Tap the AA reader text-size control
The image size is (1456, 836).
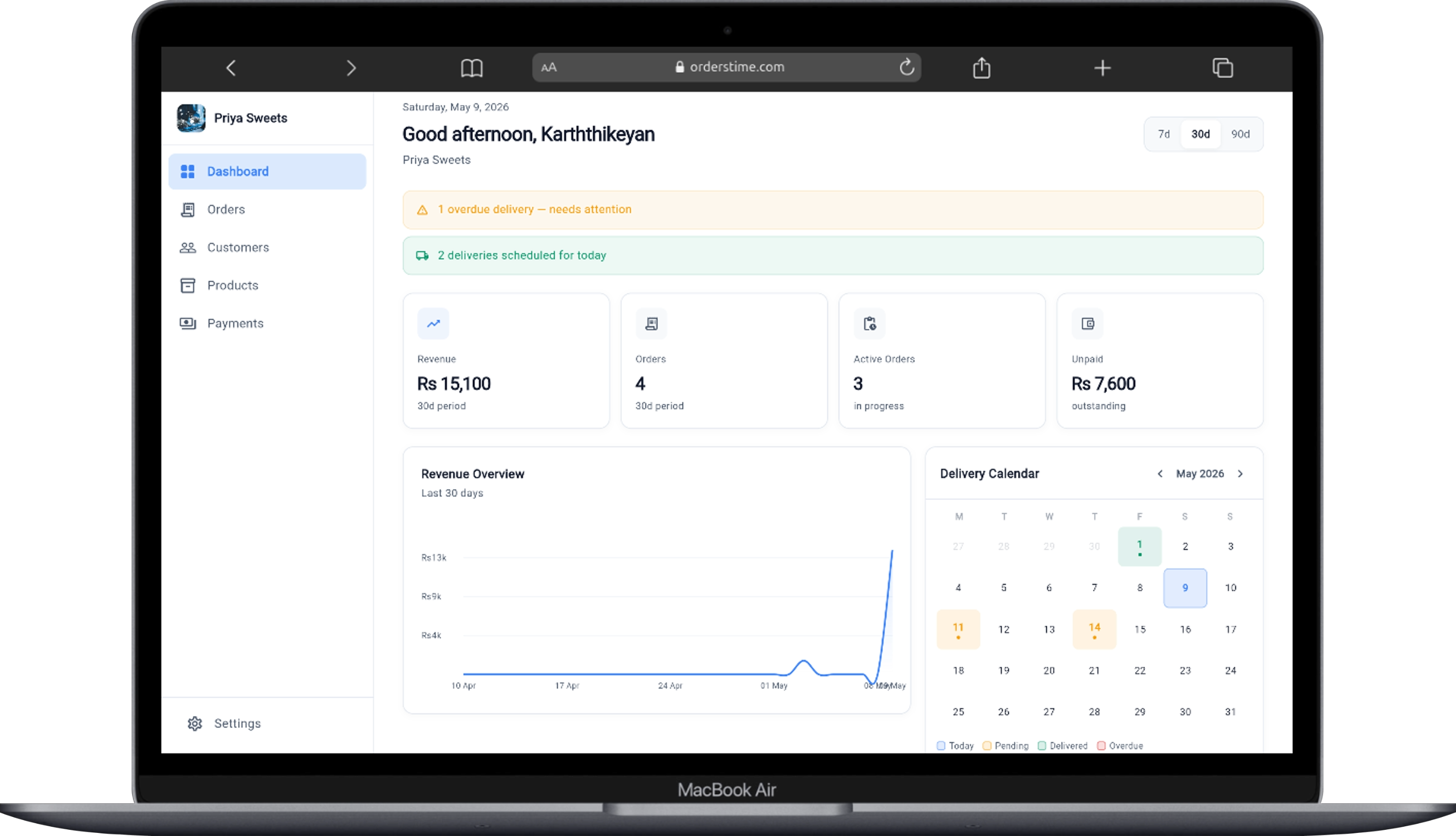point(549,67)
